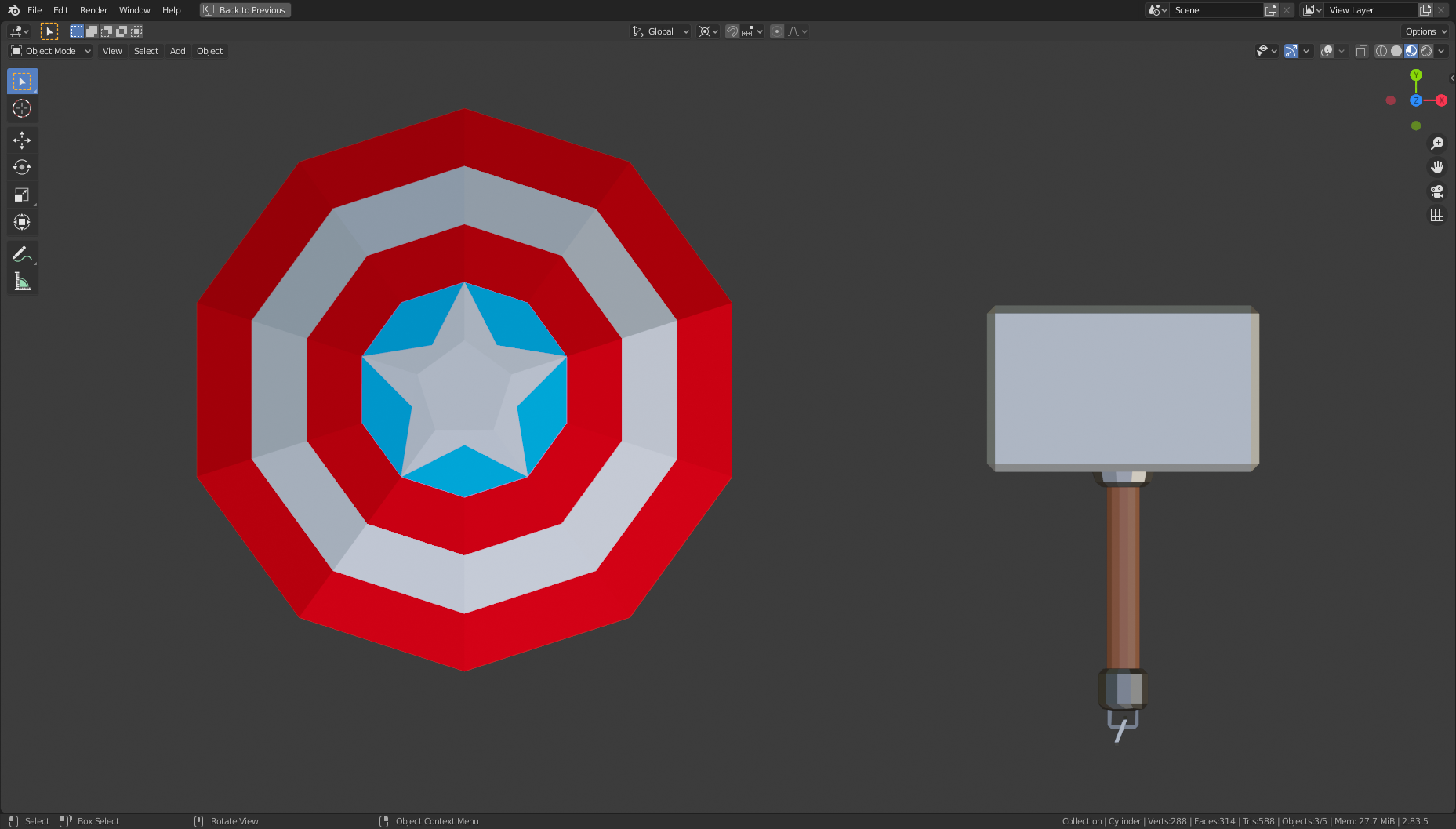
Task: Click the viewport zoom magnifier control
Action: (1437, 143)
